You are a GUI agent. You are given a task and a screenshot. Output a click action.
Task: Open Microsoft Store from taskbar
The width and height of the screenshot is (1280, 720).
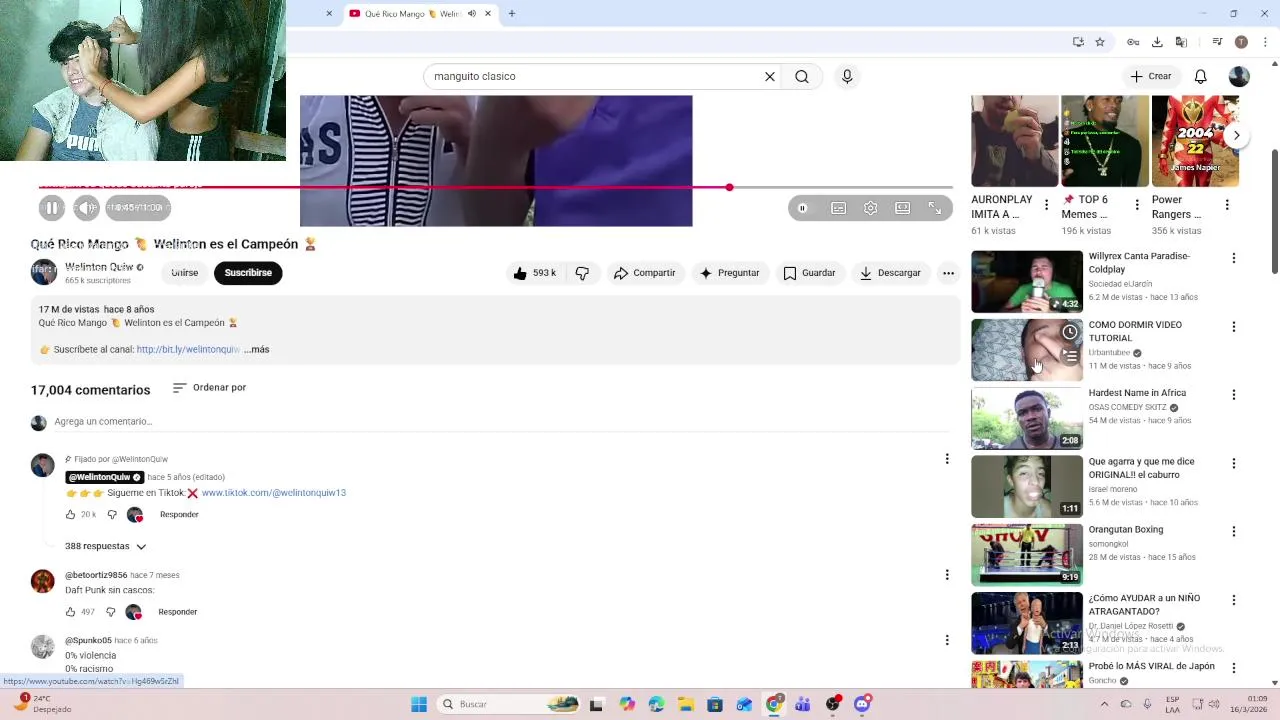point(715,705)
